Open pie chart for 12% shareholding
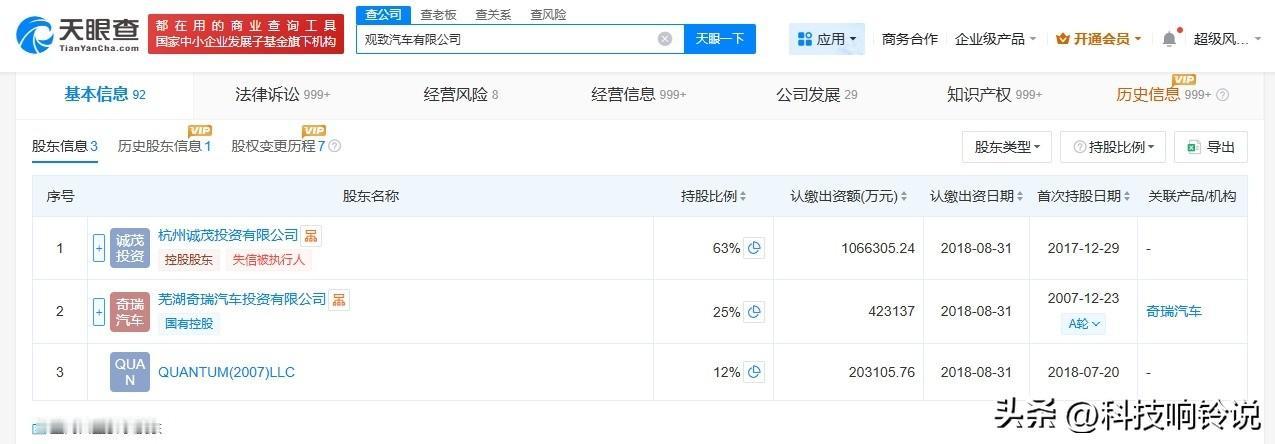Screen dimensions: 1275x444 tap(755, 372)
